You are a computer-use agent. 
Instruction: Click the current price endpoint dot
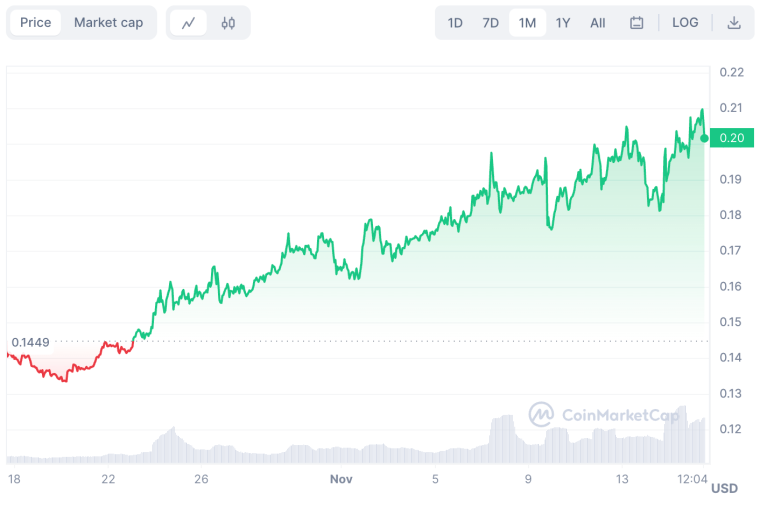705,138
